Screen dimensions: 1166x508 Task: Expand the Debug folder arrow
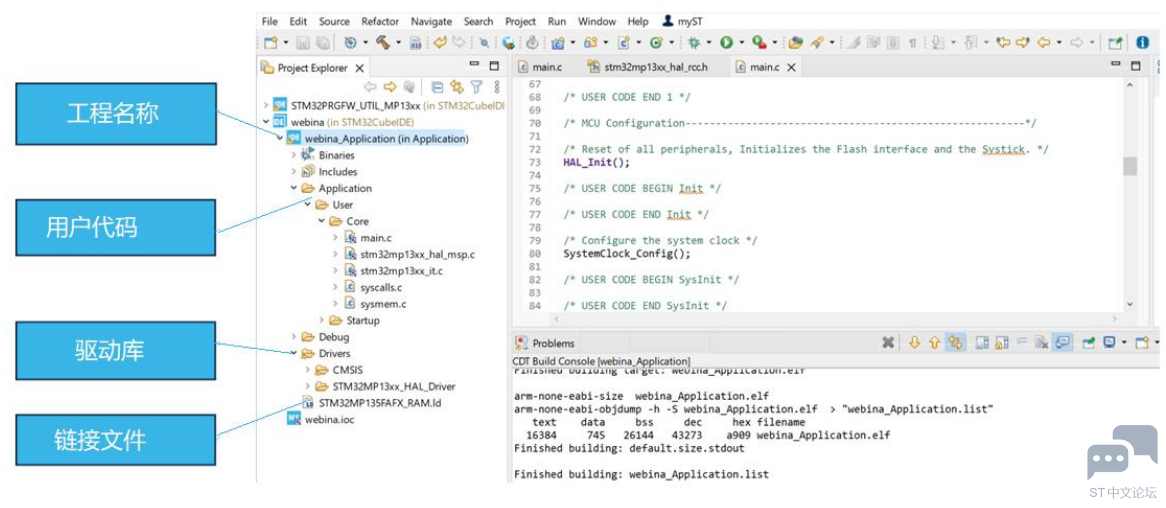coord(294,337)
